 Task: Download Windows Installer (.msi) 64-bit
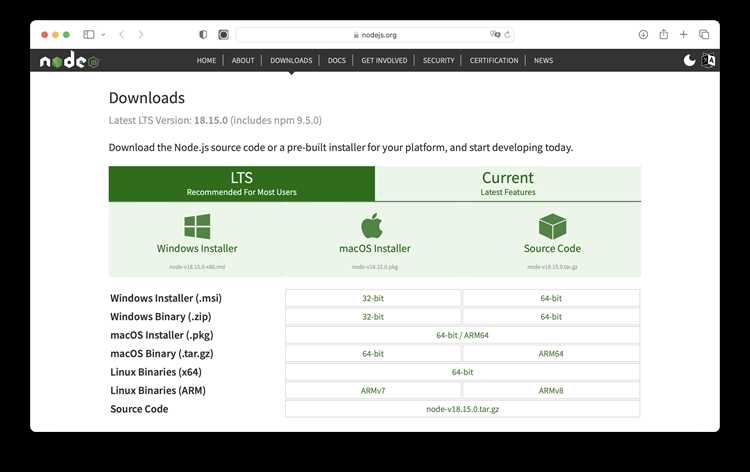coord(551,298)
